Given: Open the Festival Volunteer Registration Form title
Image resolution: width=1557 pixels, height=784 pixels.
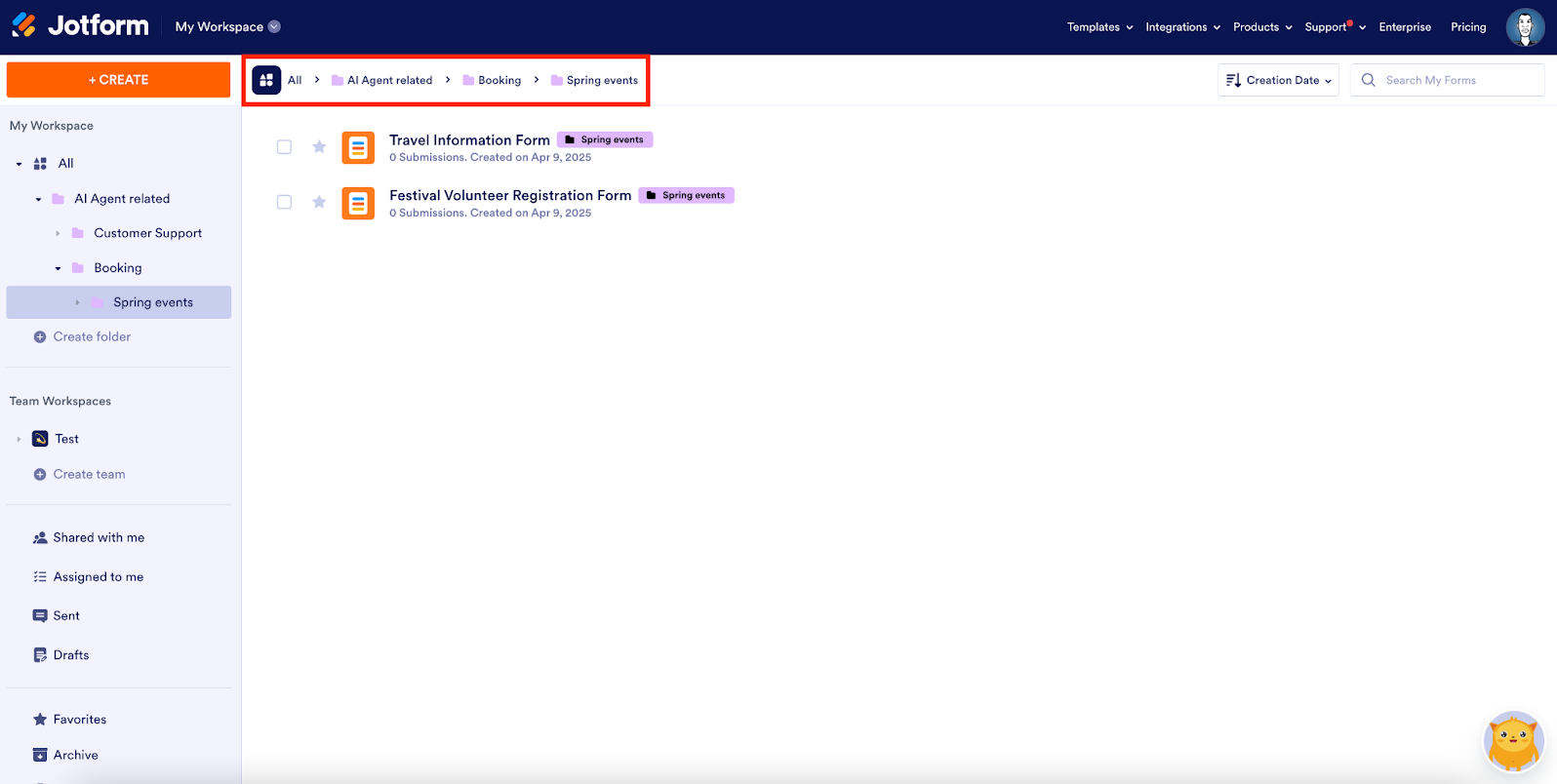Looking at the screenshot, I should click(x=510, y=195).
